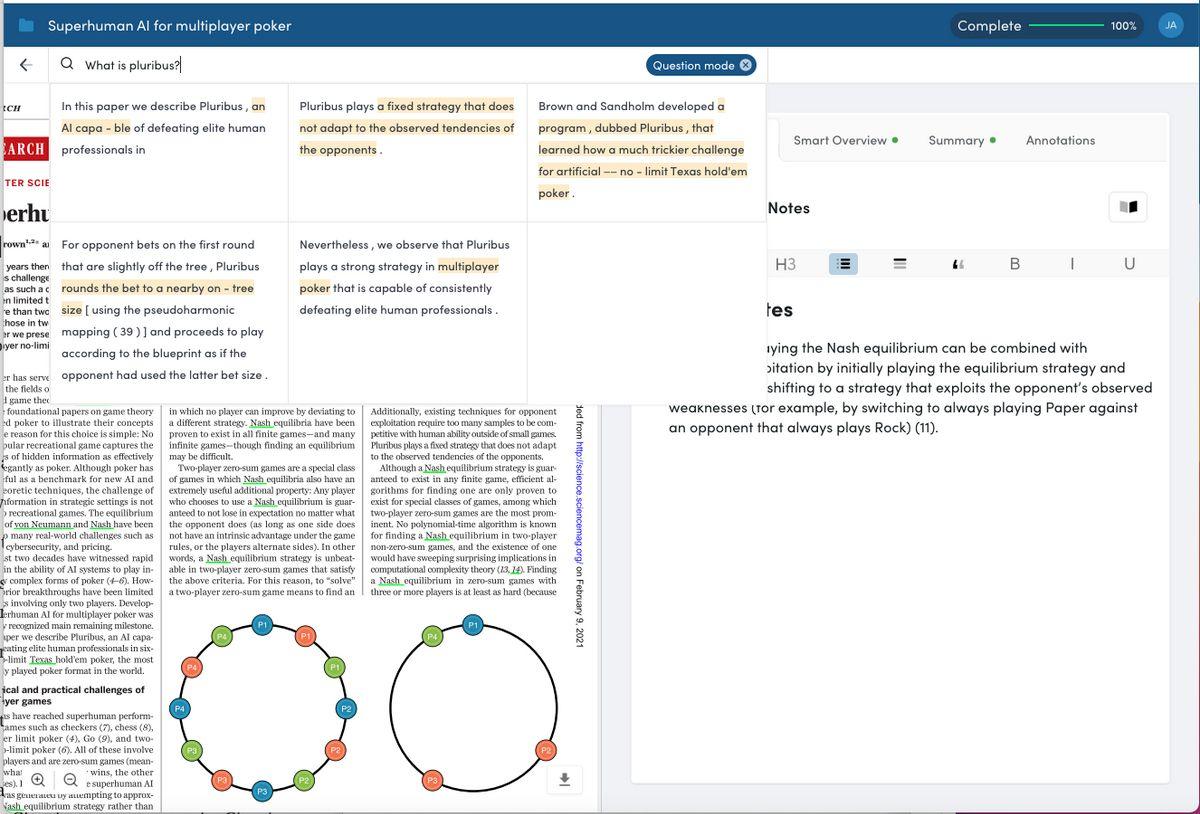Click the Complete status label
Image resolution: width=1200 pixels, height=814 pixels.
coord(989,26)
